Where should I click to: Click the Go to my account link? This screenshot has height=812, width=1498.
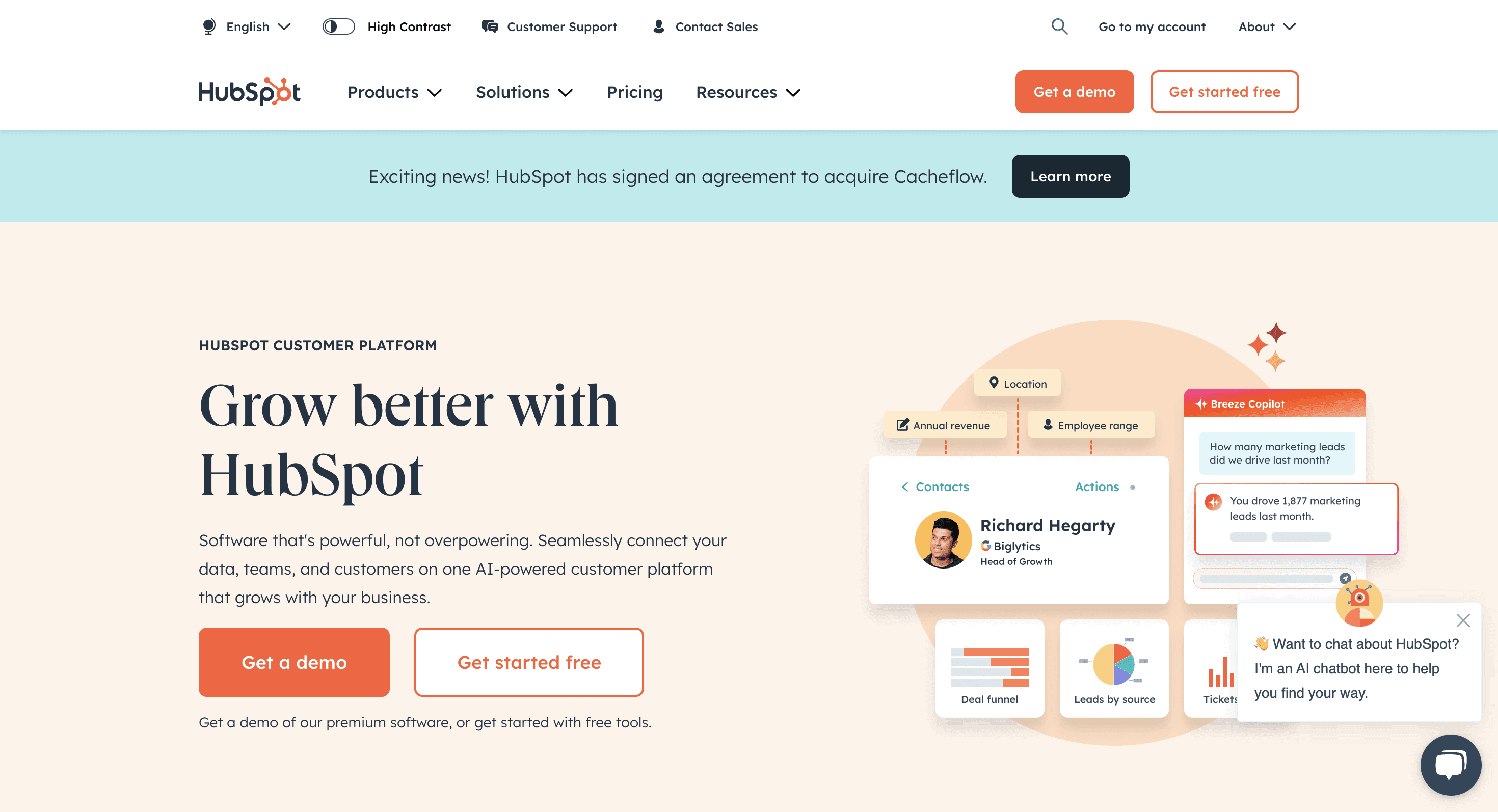tap(1153, 27)
